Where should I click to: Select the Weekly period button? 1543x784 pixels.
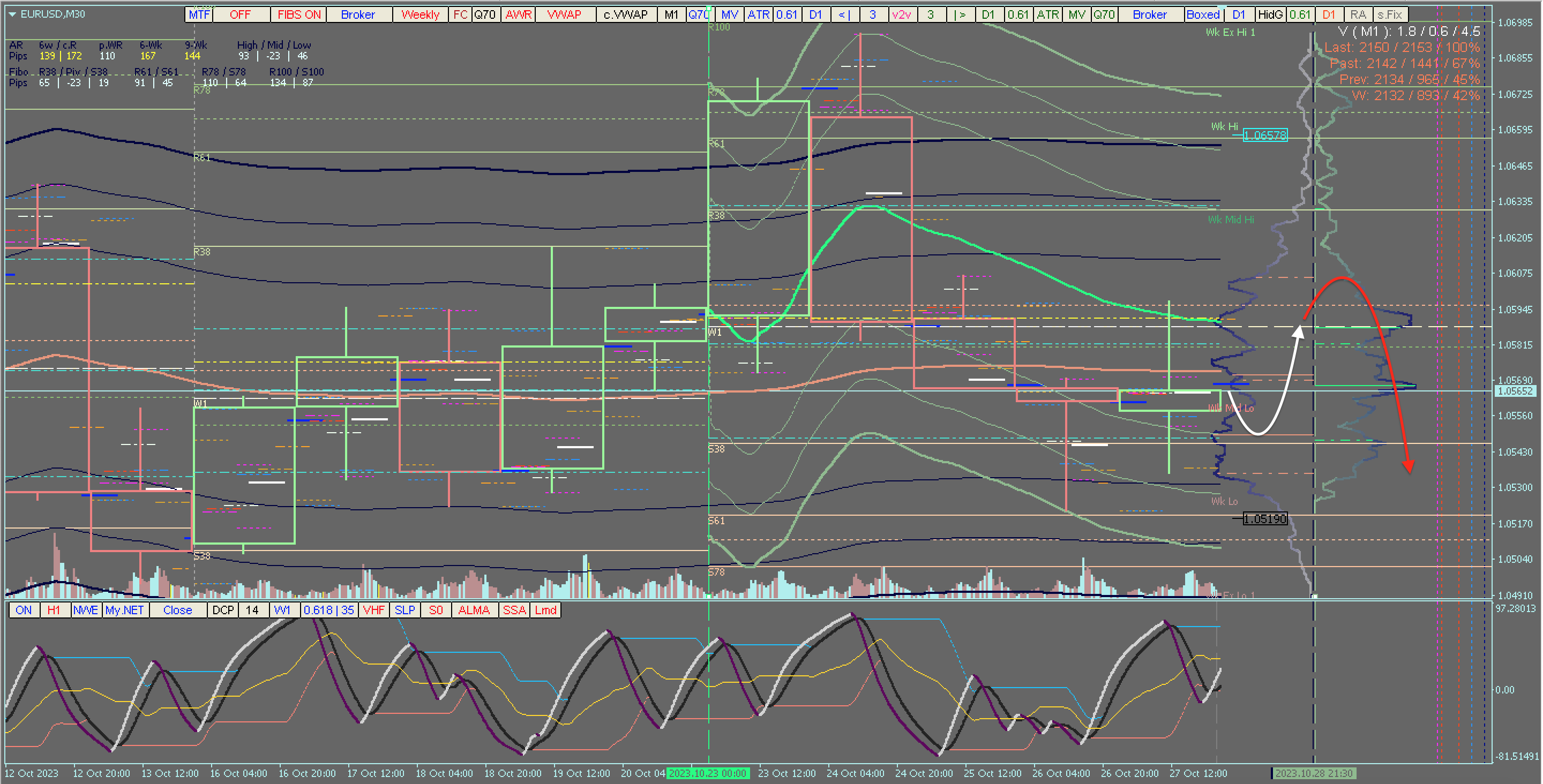[420, 14]
